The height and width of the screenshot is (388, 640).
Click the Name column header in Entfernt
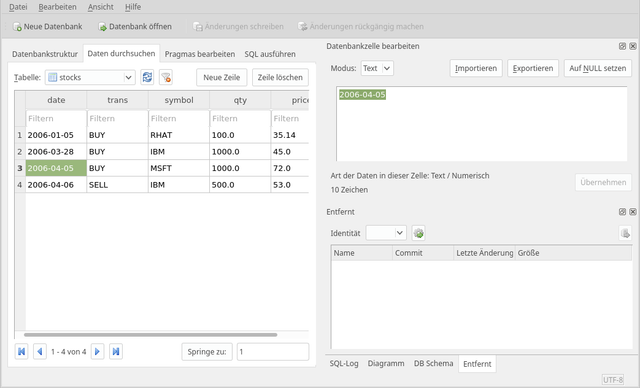tap(362, 253)
